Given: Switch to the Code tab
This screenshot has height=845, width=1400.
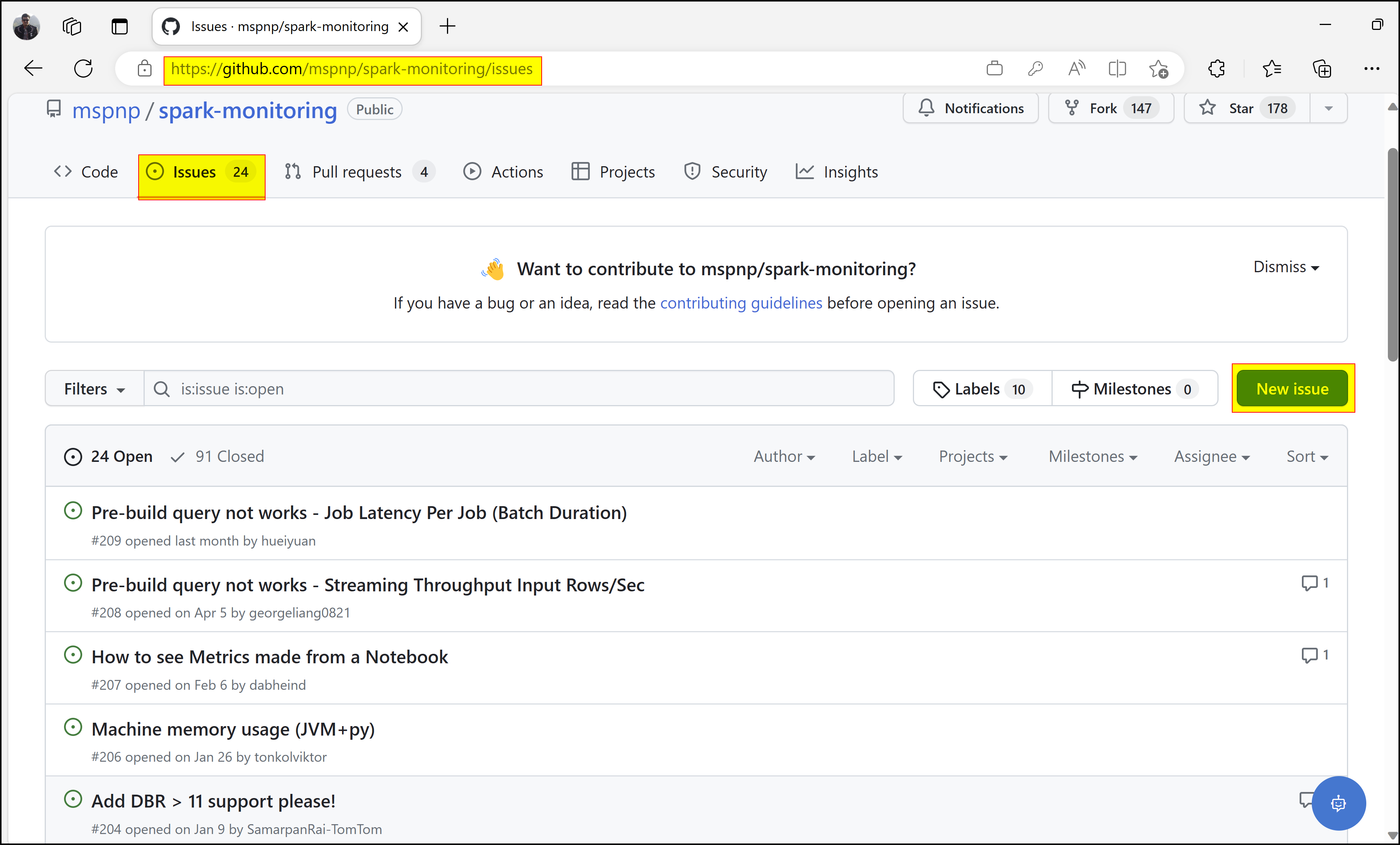Looking at the screenshot, I should (86, 171).
